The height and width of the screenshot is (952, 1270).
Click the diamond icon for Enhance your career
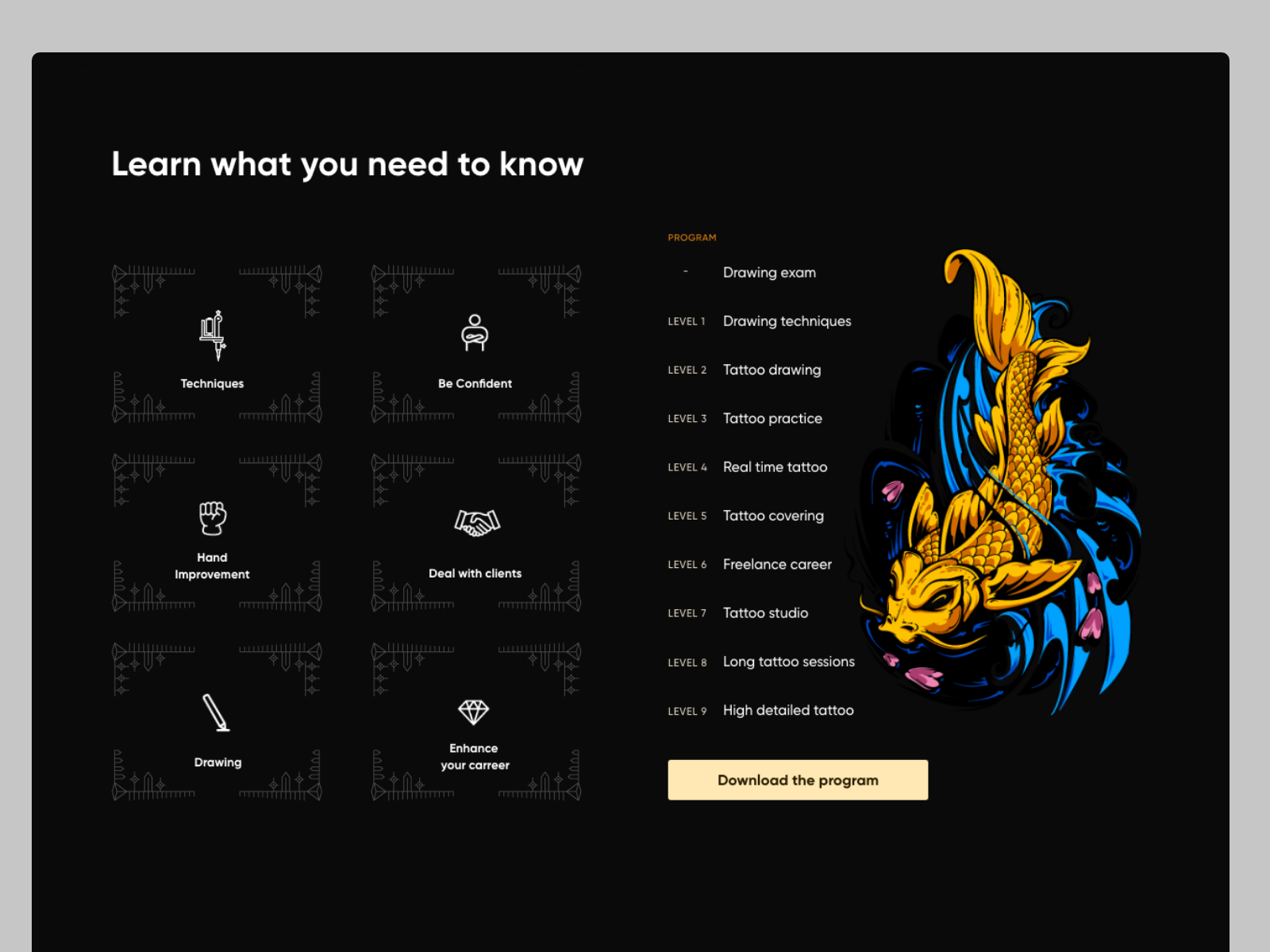[x=474, y=710]
